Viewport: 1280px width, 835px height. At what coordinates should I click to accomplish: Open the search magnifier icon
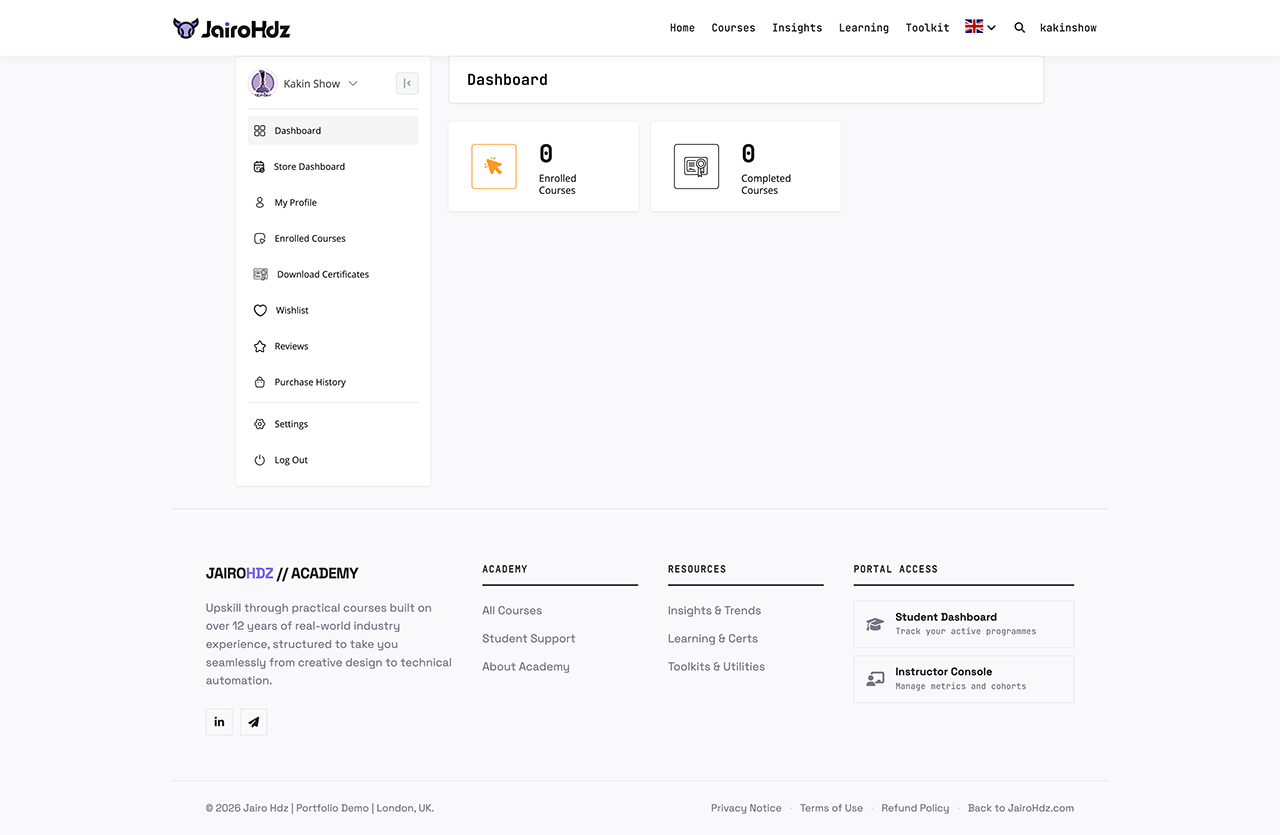(1019, 28)
